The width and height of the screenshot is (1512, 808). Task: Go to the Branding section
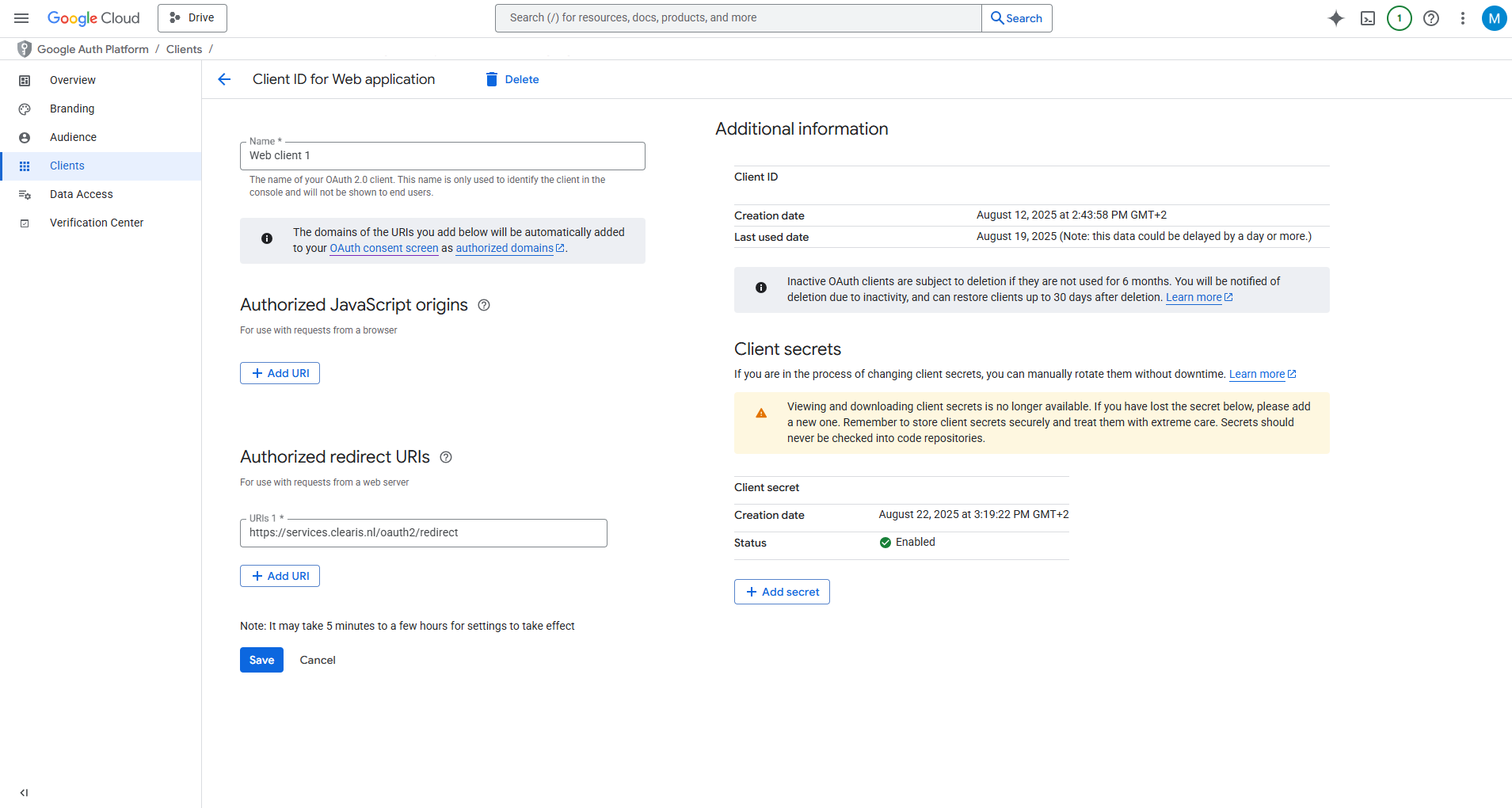tap(72, 109)
